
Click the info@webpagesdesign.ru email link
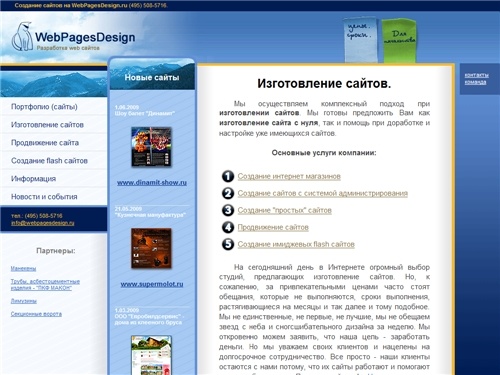43,223
